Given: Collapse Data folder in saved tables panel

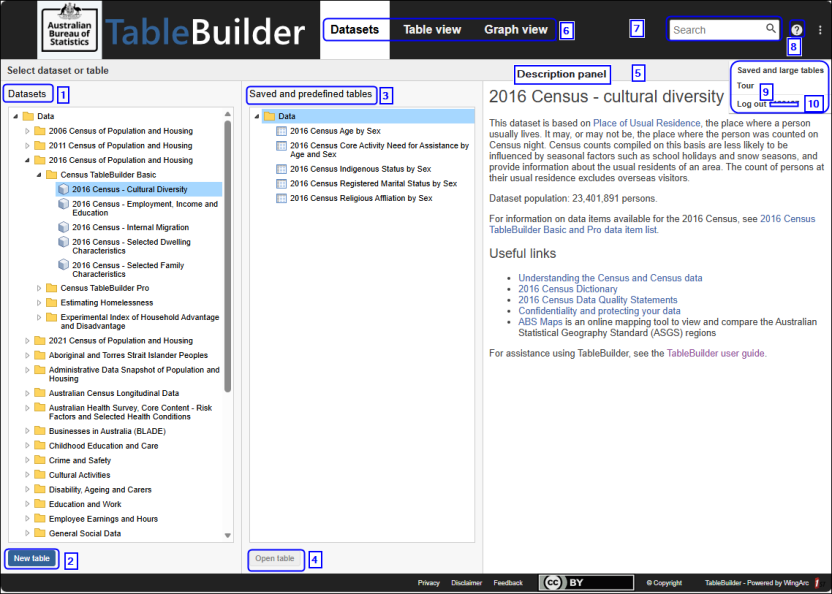Looking at the screenshot, I should 257,116.
